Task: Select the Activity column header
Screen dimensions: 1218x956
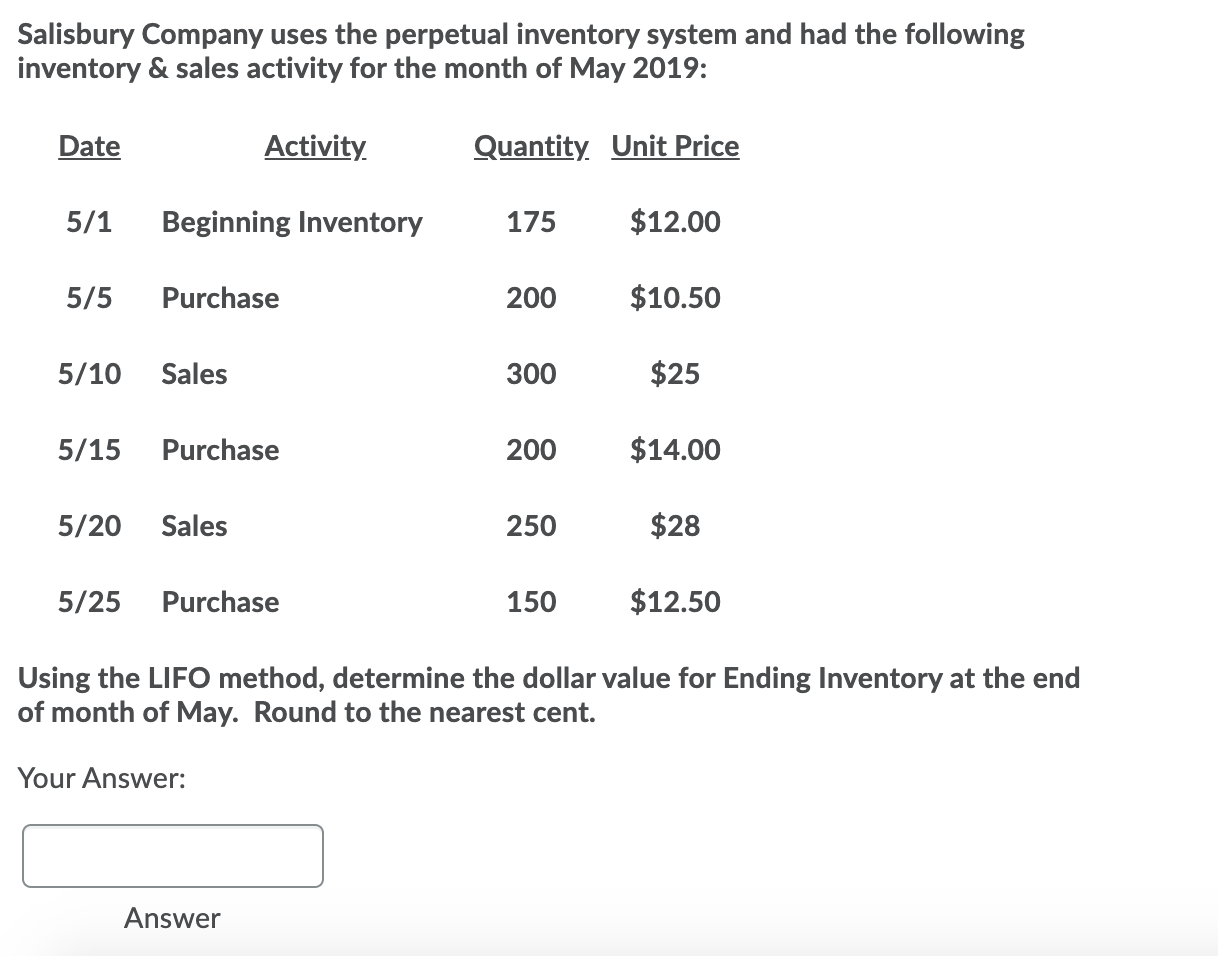Action: pos(315,147)
